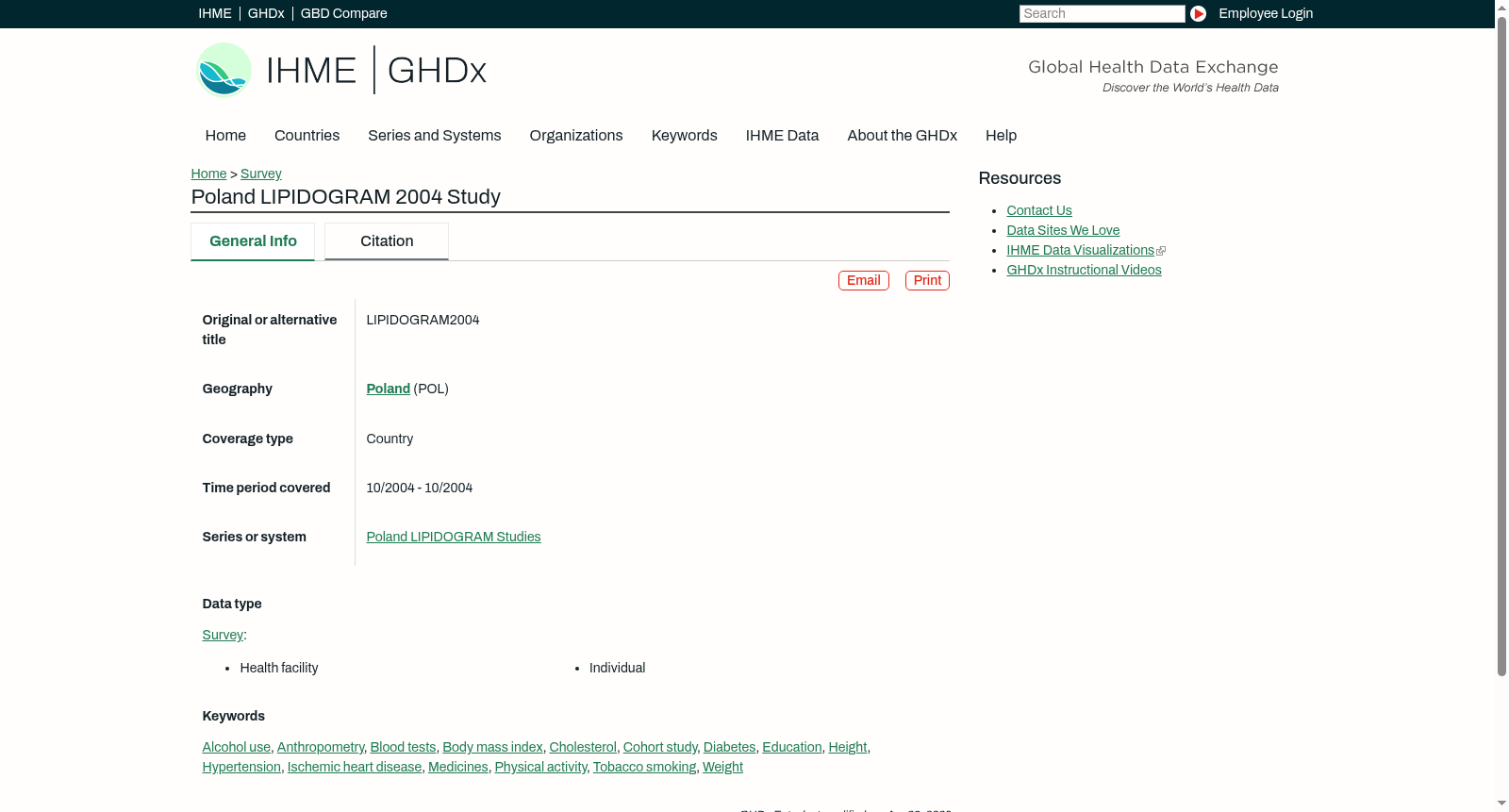The width and height of the screenshot is (1509, 812).
Task: Click the Coverage type value Country
Action: tap(390, 439)
